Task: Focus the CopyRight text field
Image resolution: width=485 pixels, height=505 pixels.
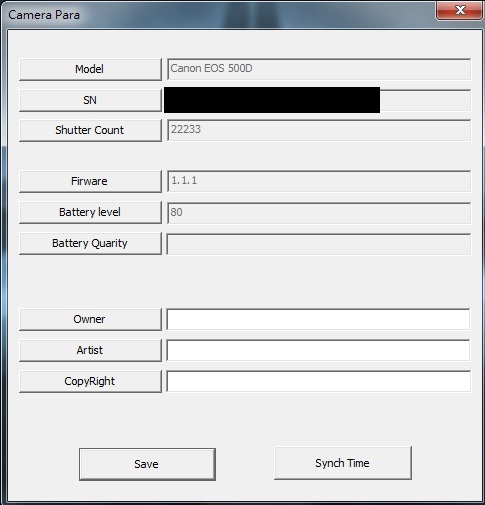Action: (x=319, y=381)
